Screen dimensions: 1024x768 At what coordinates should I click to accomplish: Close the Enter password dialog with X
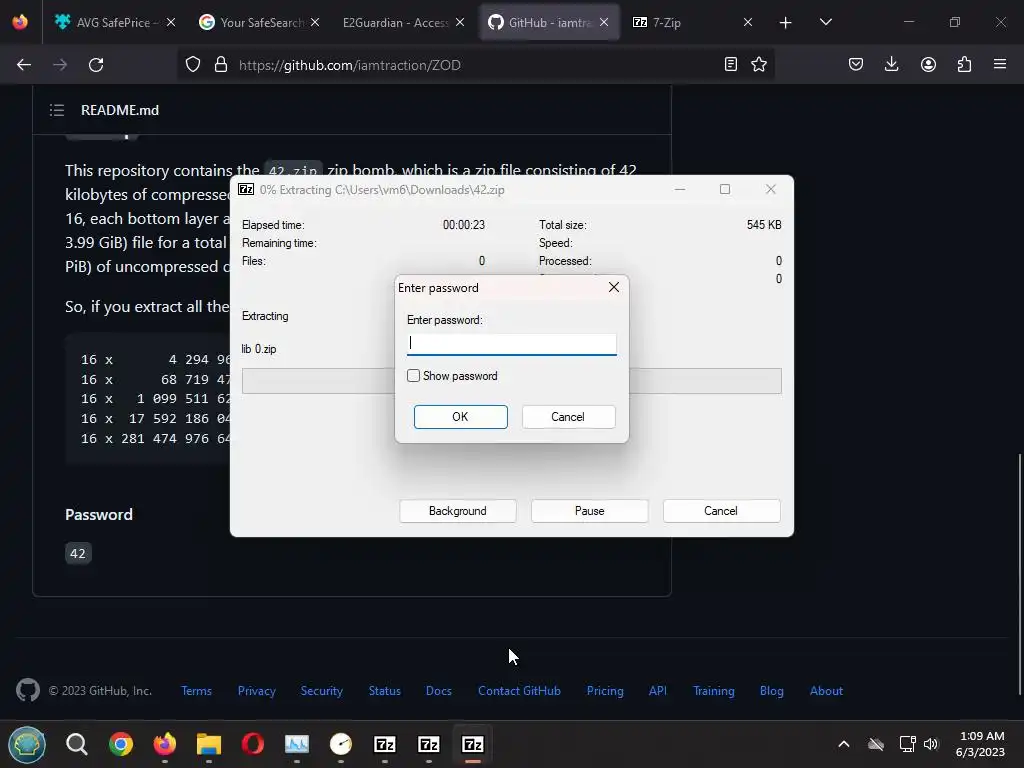[x=614, y=287]
